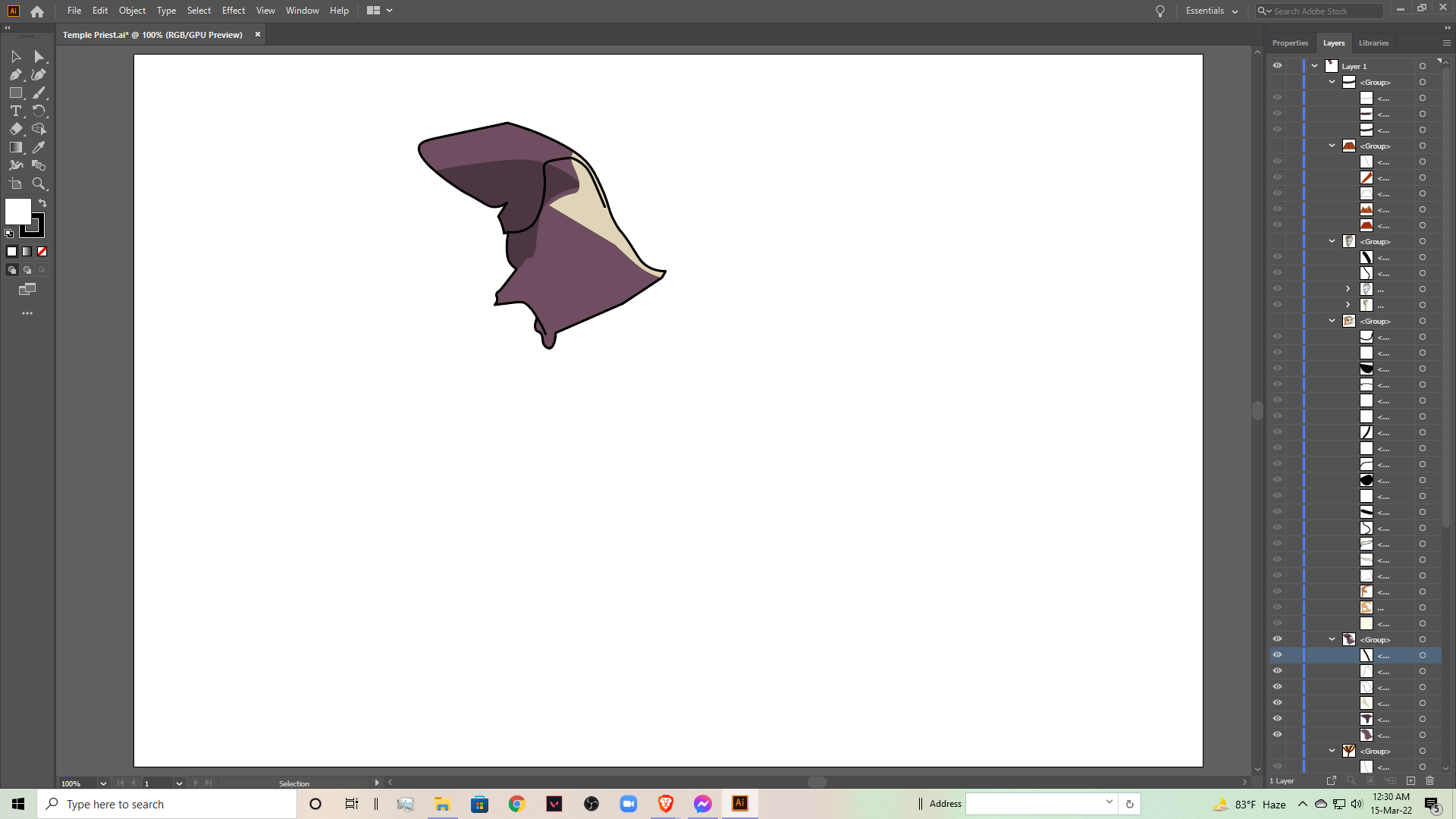This screenshot has width=1456, height=819.
Task: Pick the Curvature tool
Action: pos(39,75)
